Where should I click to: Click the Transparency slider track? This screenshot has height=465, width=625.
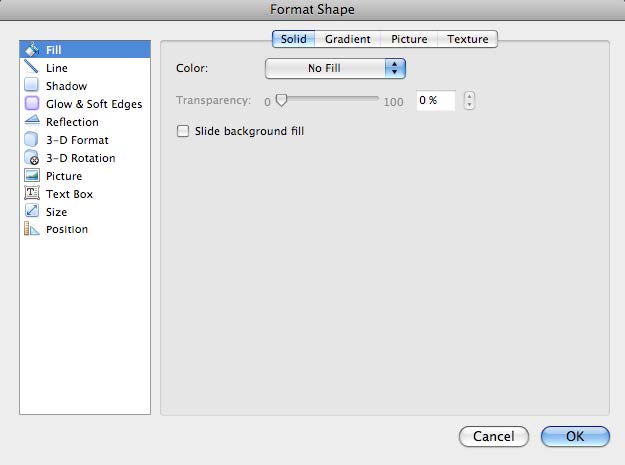(328, 101)
